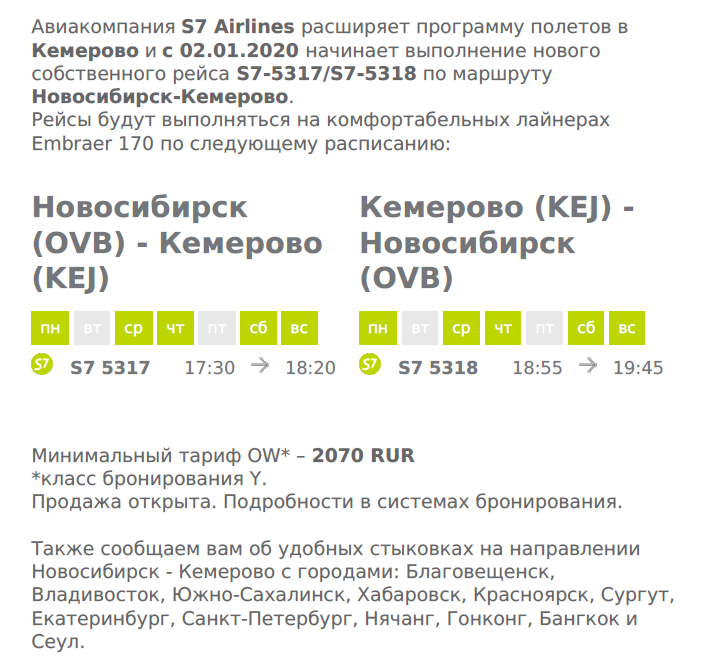The image size is (717, 661).
Task: Select the 'вс' day tile for Novosibirsk–Kemerovo
Action: tap(300, 328)
